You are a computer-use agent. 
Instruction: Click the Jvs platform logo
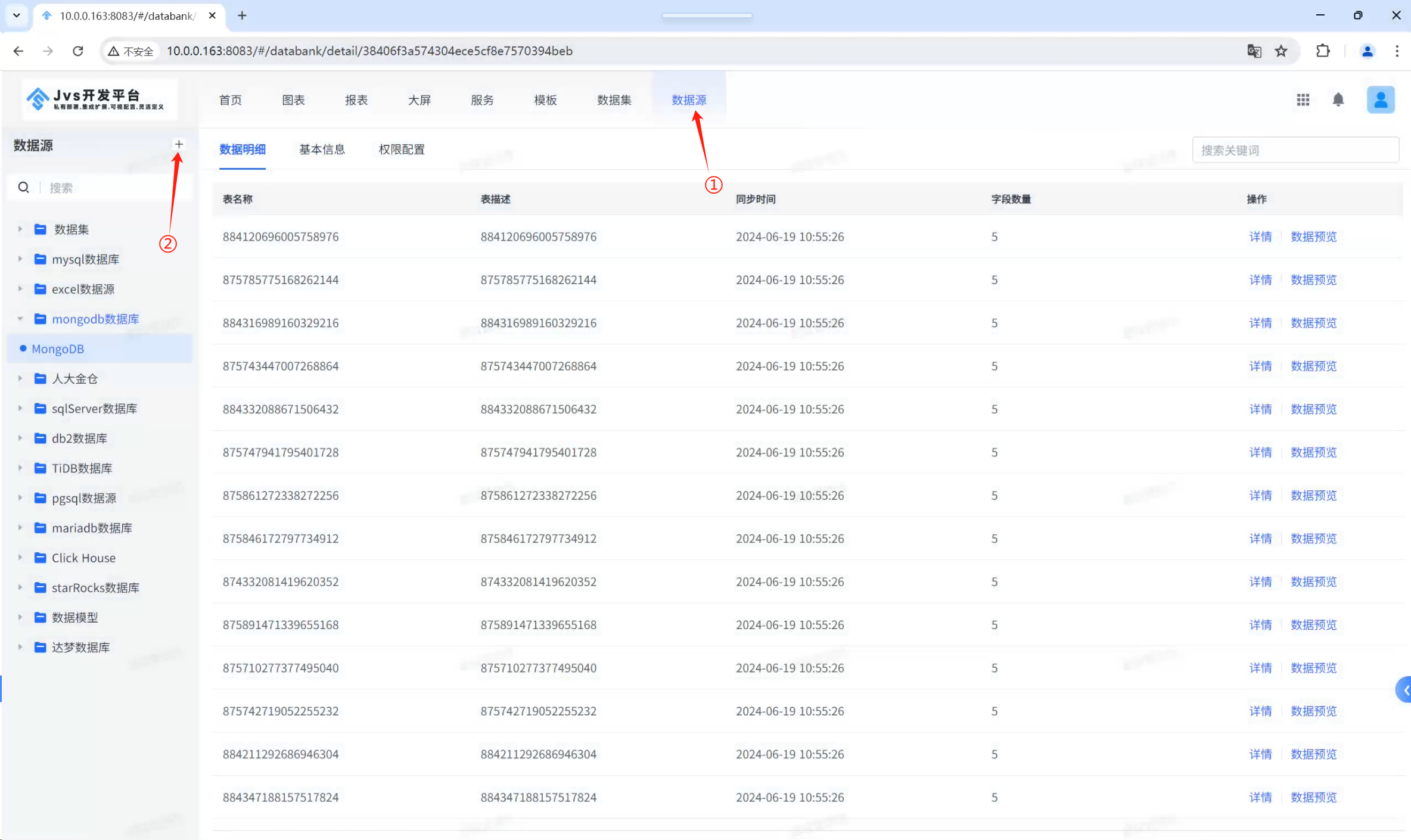pos(95,99)
